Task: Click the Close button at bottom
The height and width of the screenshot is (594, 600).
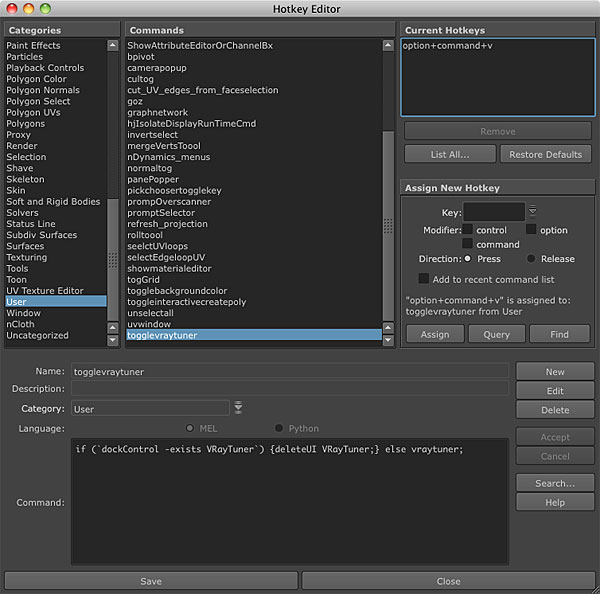Action: click(448, 581)
